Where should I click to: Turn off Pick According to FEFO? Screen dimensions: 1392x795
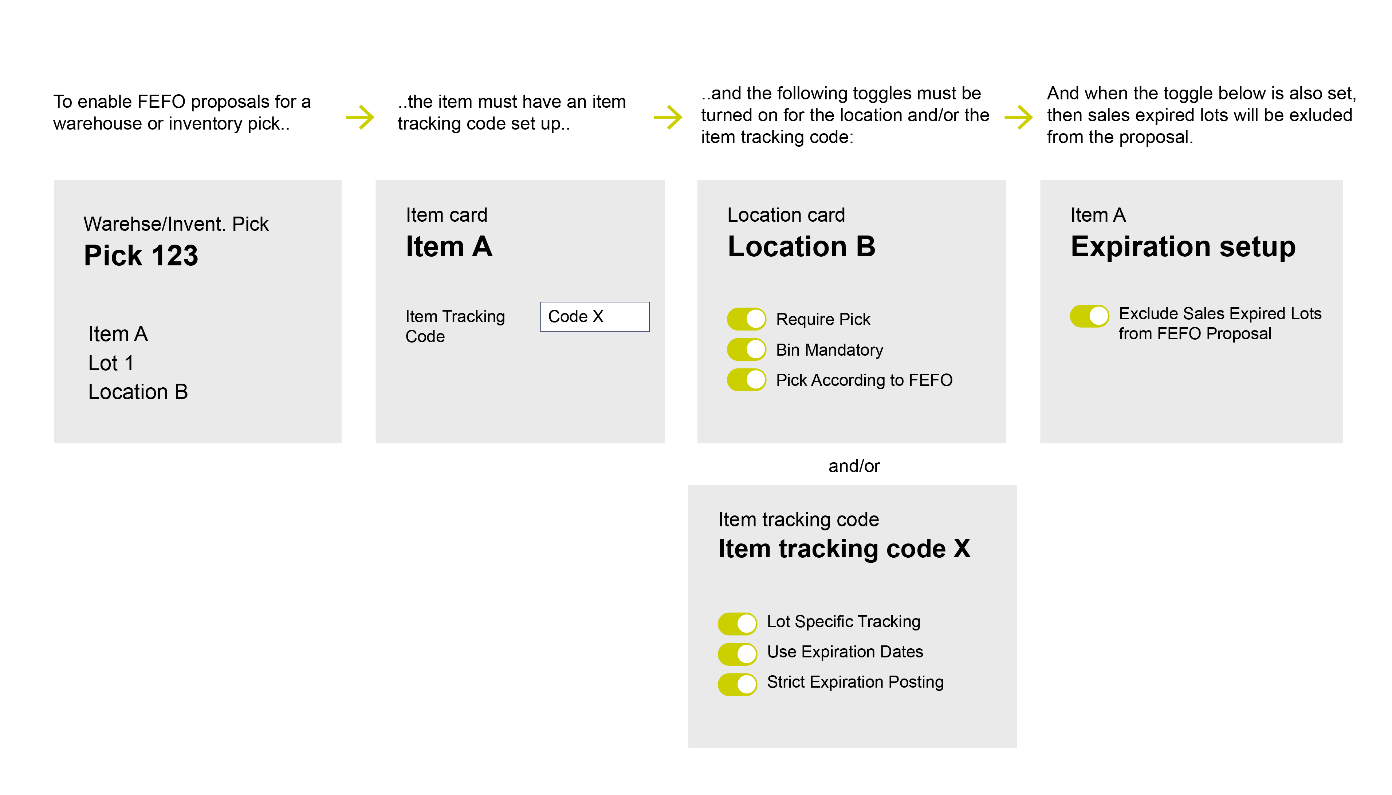tap(746, 380)
